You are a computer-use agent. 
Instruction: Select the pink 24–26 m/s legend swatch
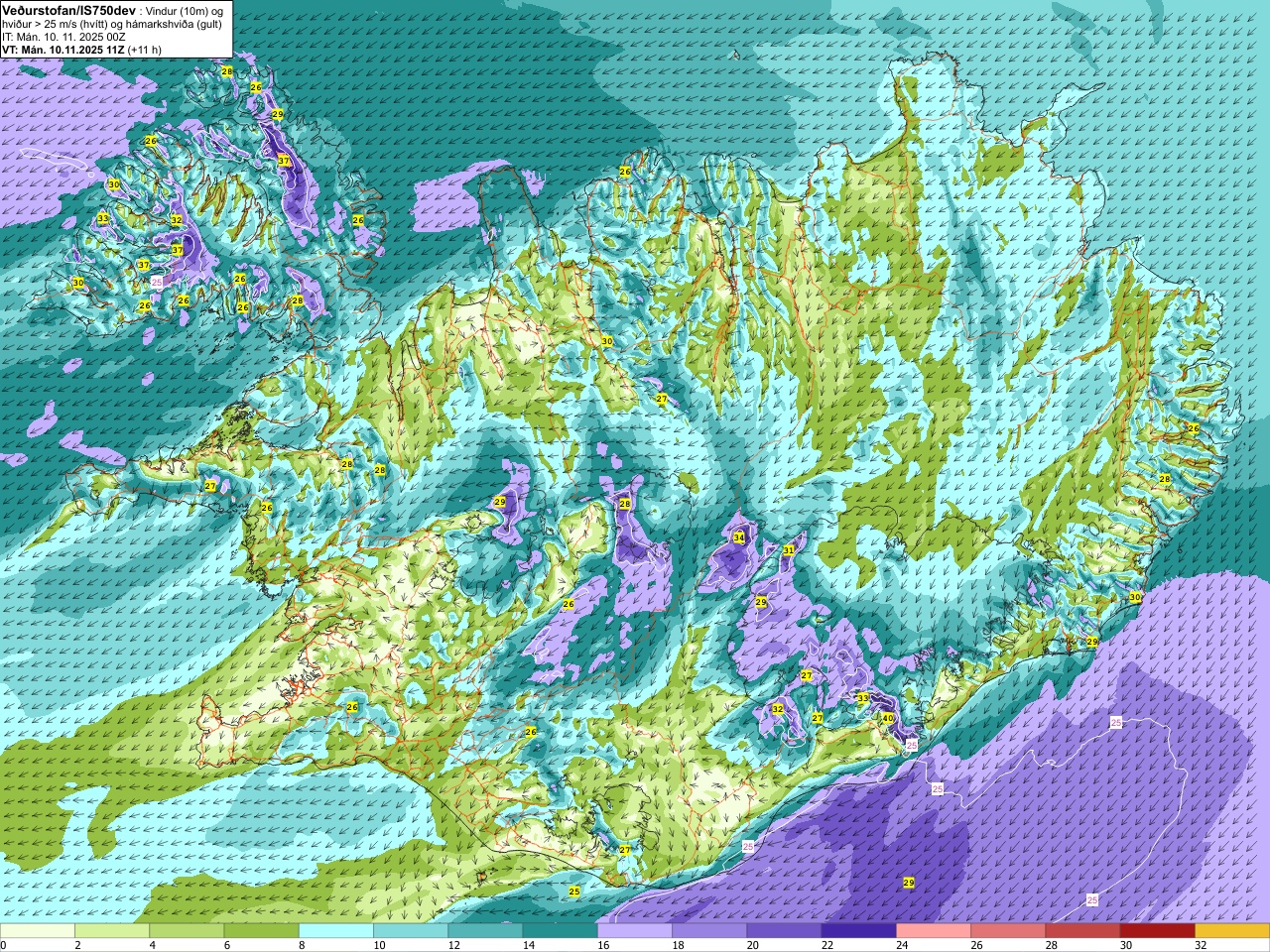(934, 931)
